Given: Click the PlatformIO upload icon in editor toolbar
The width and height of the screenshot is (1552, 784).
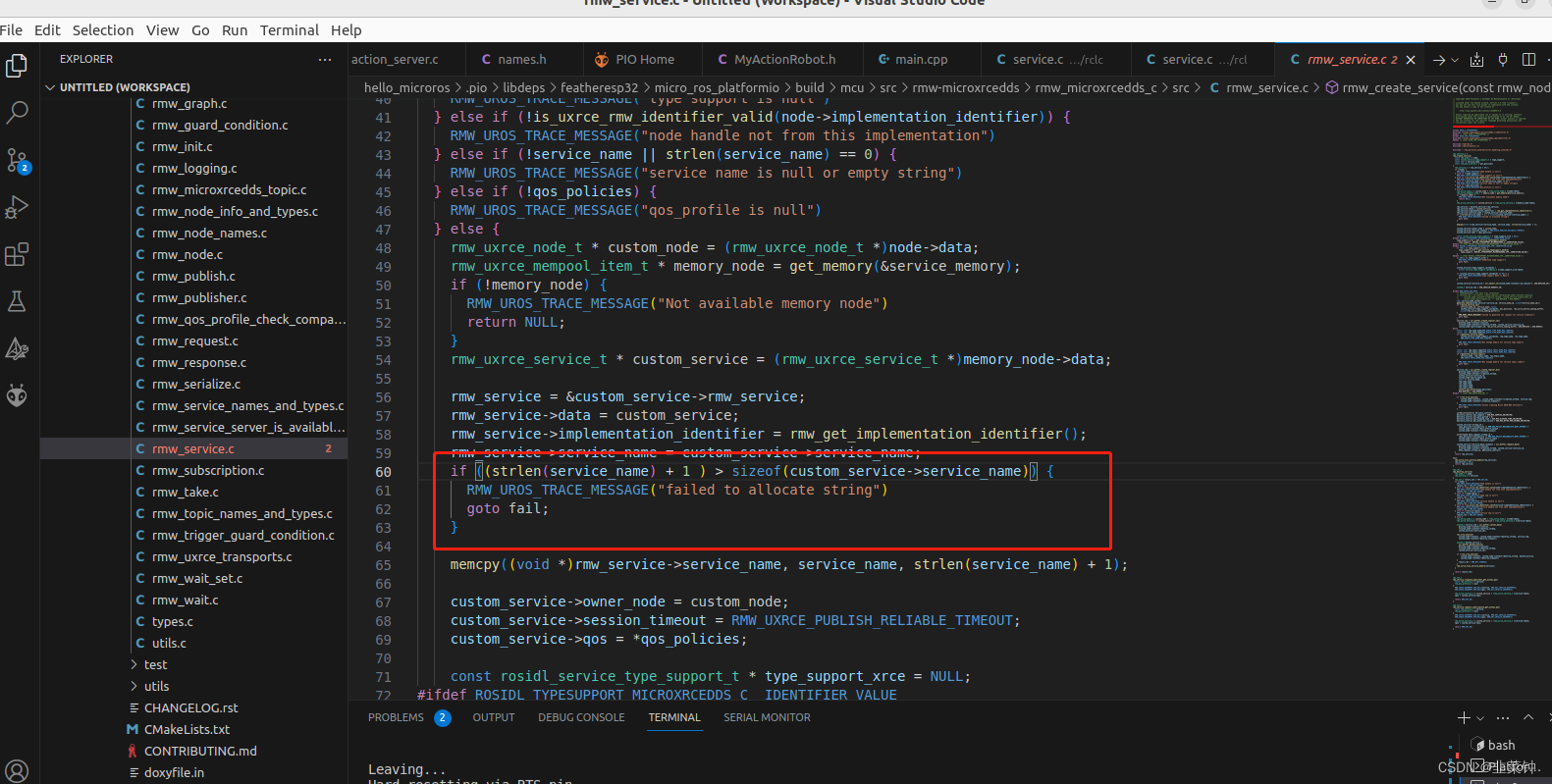Looking at the screenshot, I should click(x=1476, y=60).
